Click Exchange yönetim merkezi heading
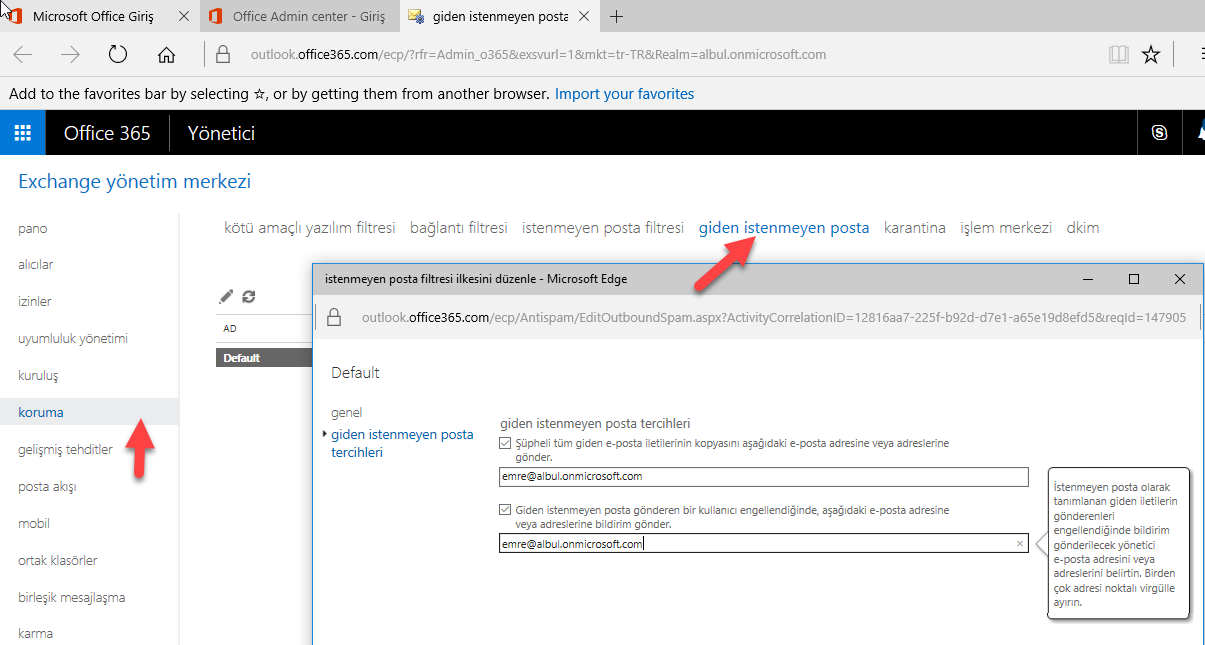Image resolution: width=1205 pixels, height=645 pixels. tap(135, 182)
